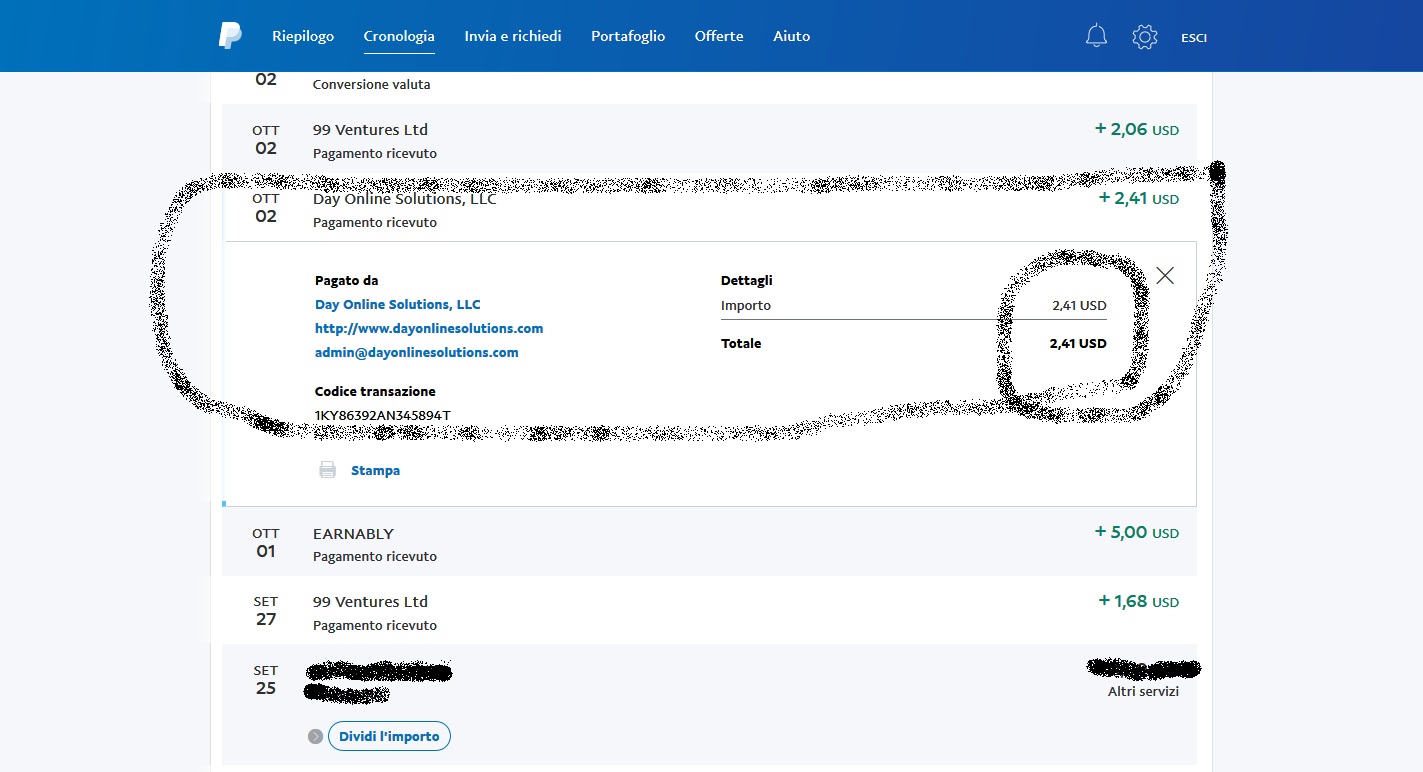Click arrow icon beside Dividi l'importo
1423x772 pixels.
(316, 736)
